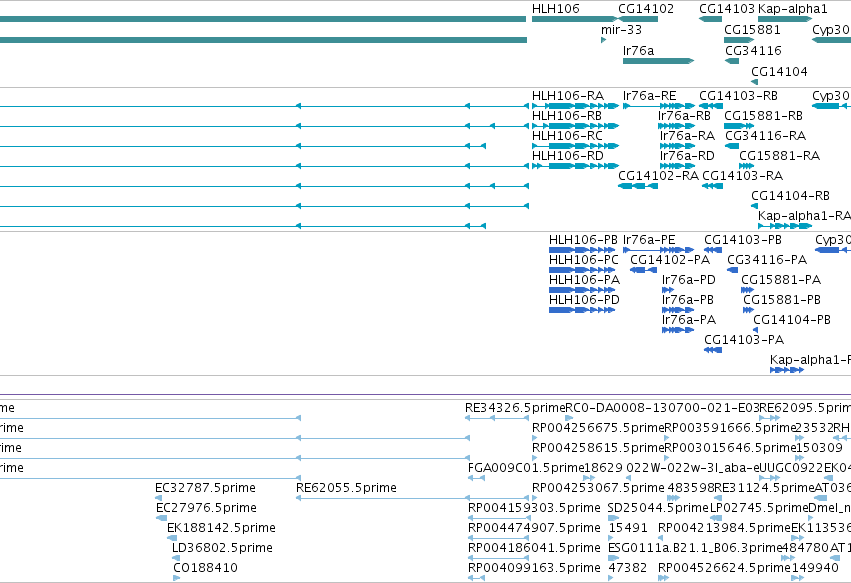Select transcript label Ir76a-RE
851x583 pixels.
tap(650, 96)
